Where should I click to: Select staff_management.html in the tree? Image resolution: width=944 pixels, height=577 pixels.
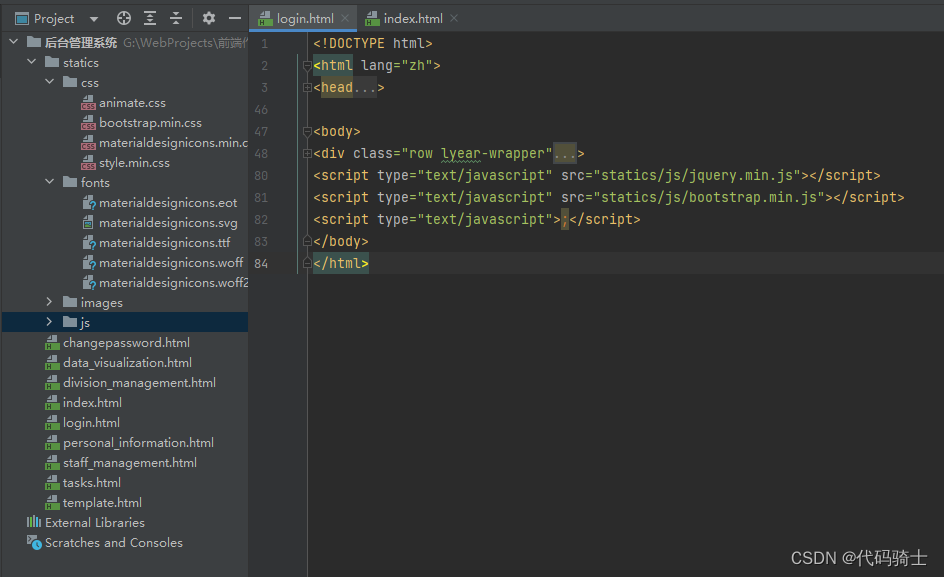point(129,463)
